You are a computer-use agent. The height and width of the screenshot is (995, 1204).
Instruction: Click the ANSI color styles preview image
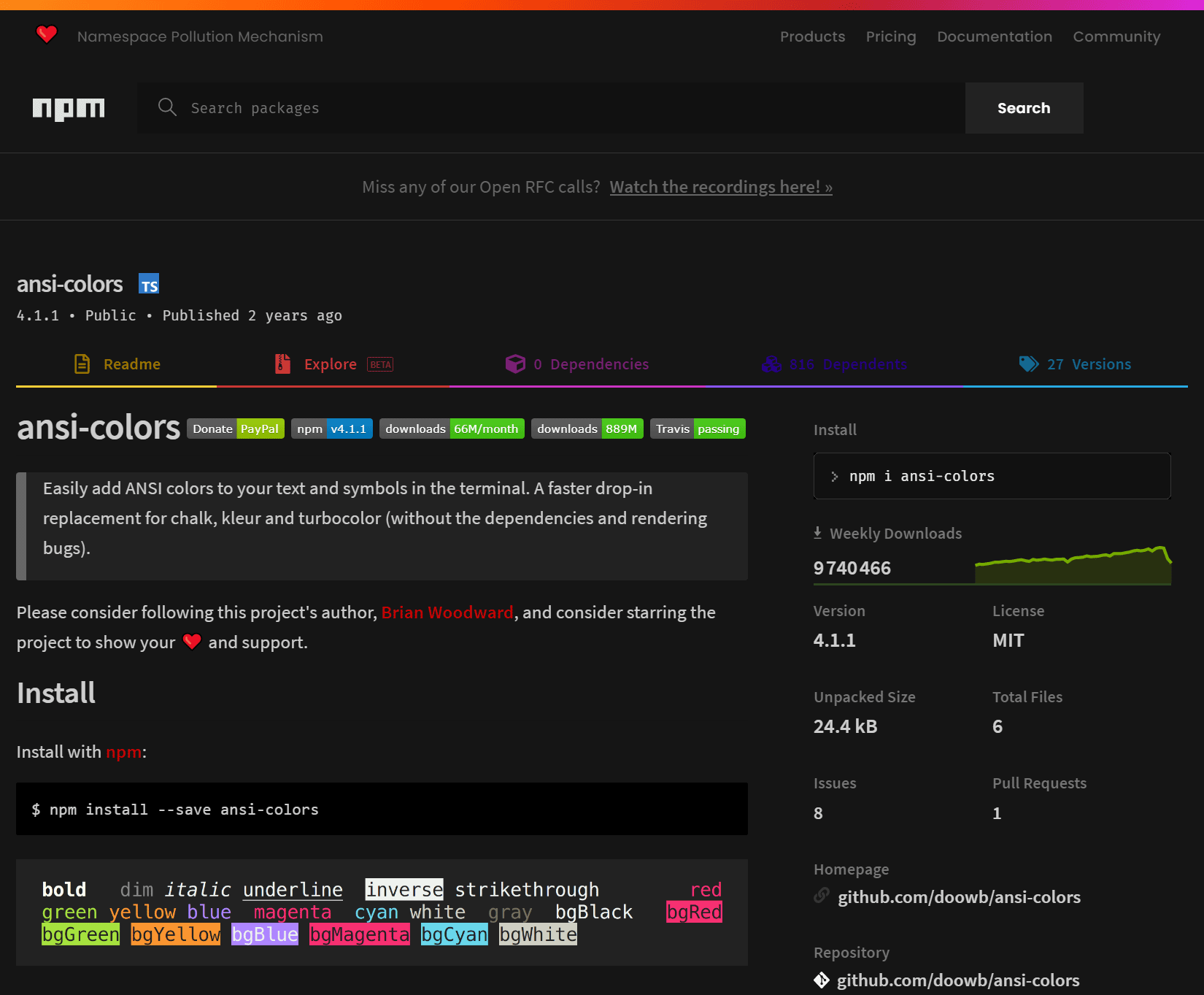pyautogui.click(x=382, y=912)
